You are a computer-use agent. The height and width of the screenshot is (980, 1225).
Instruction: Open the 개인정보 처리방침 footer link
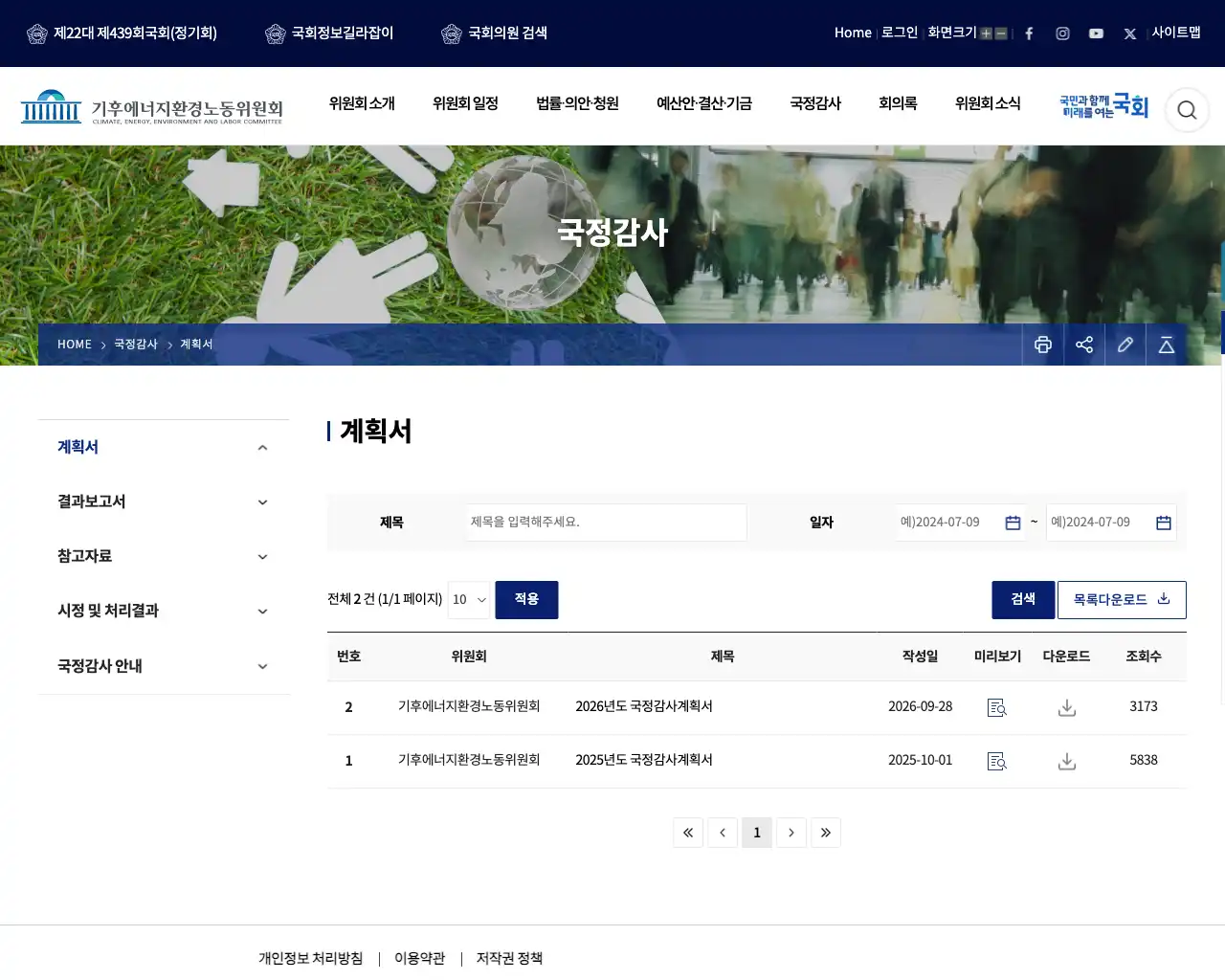(x=310, y=958)
